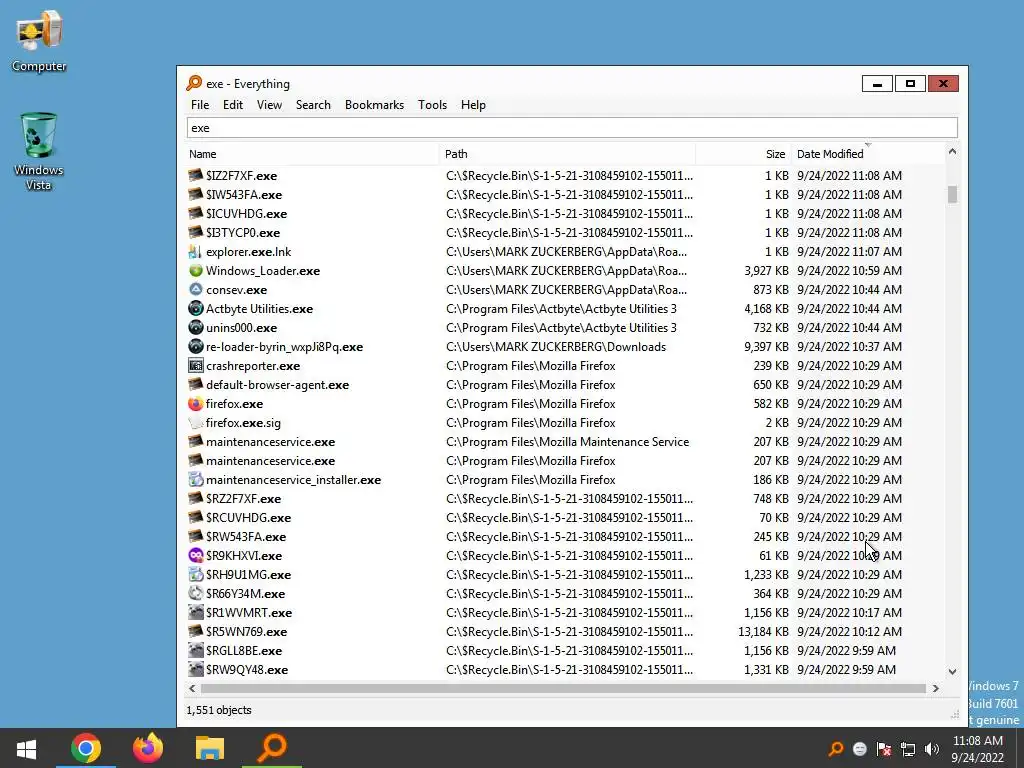Select the maintenanceservice_installer.exe icon
The width and height of the screenshot is (1024, 768).
point(195,479)
